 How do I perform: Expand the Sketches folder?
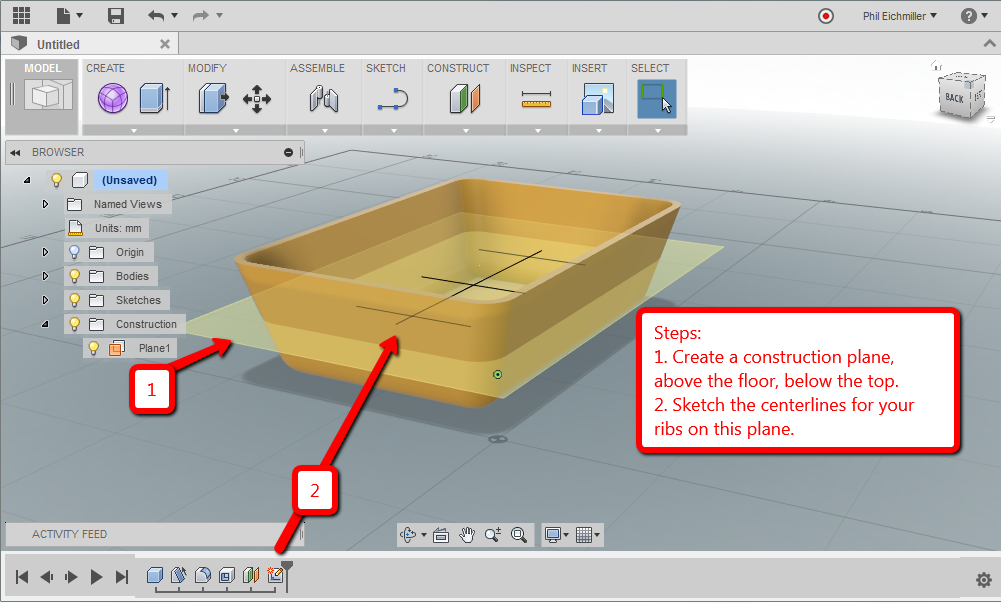click(x=45, y=300)
